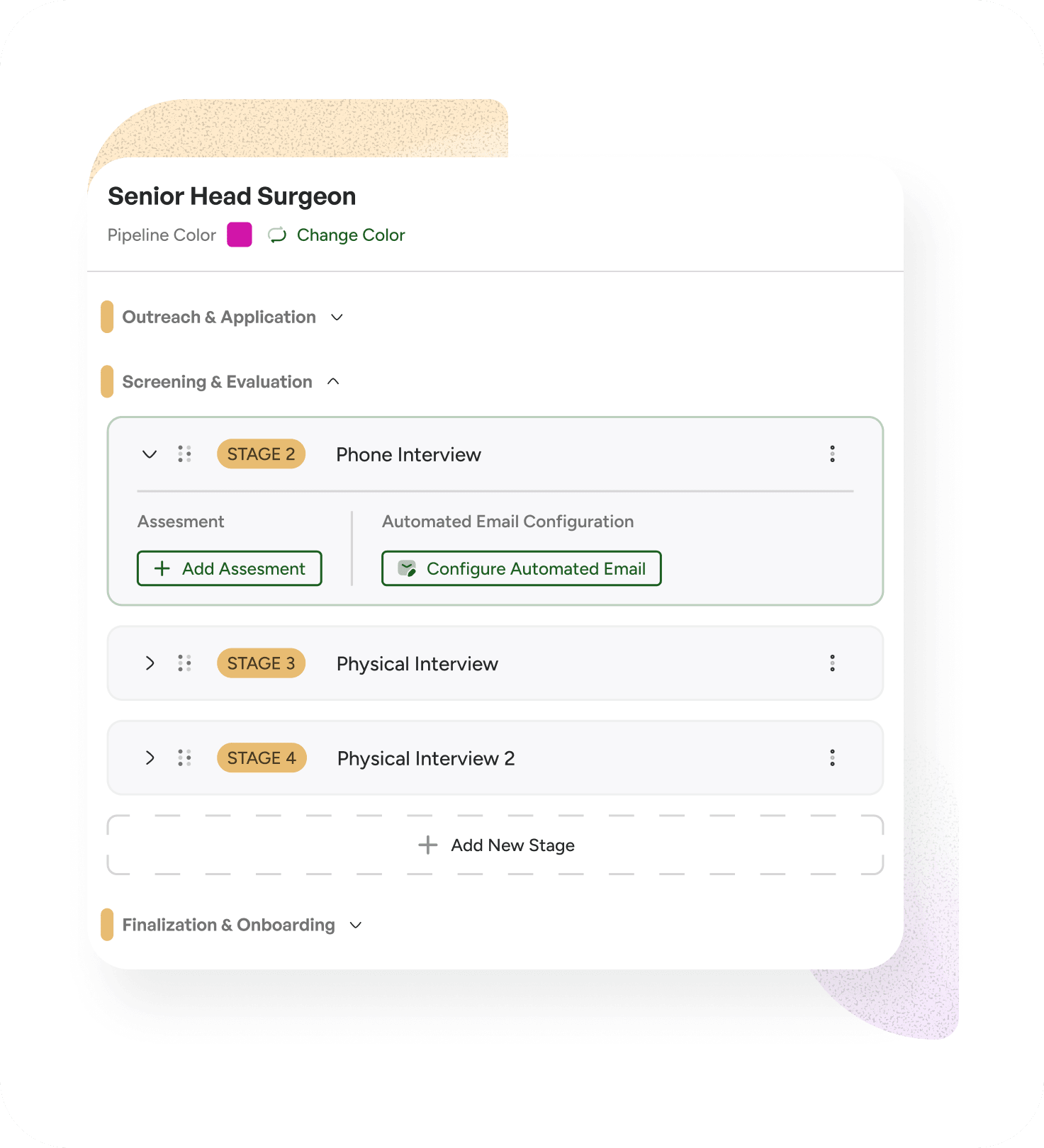Select the Physical Interview 2 stage title
The image size is (1044, 1148).
coord(426,758)
